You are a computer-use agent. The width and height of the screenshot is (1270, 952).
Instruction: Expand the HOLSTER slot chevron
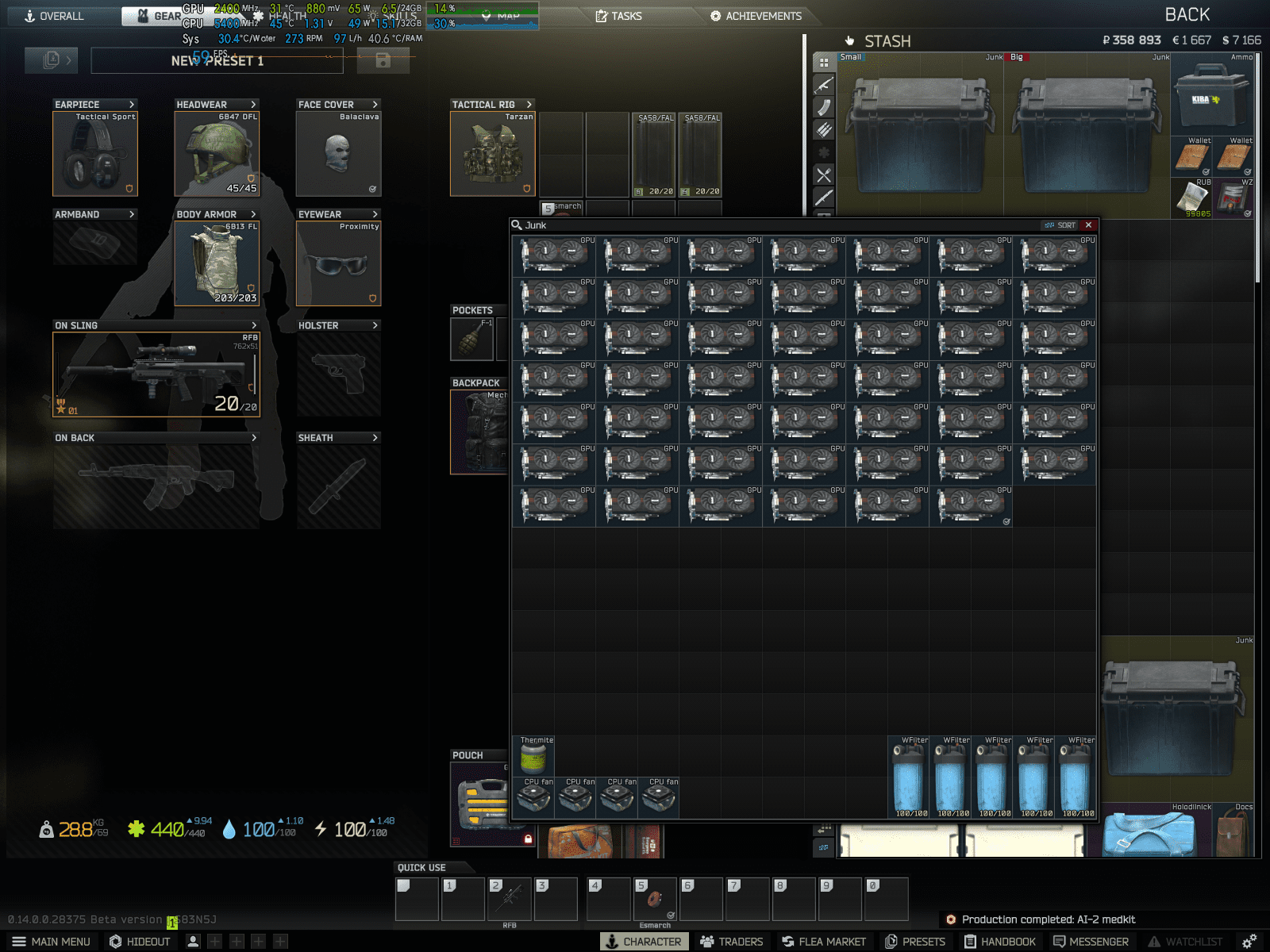[375, 325]
